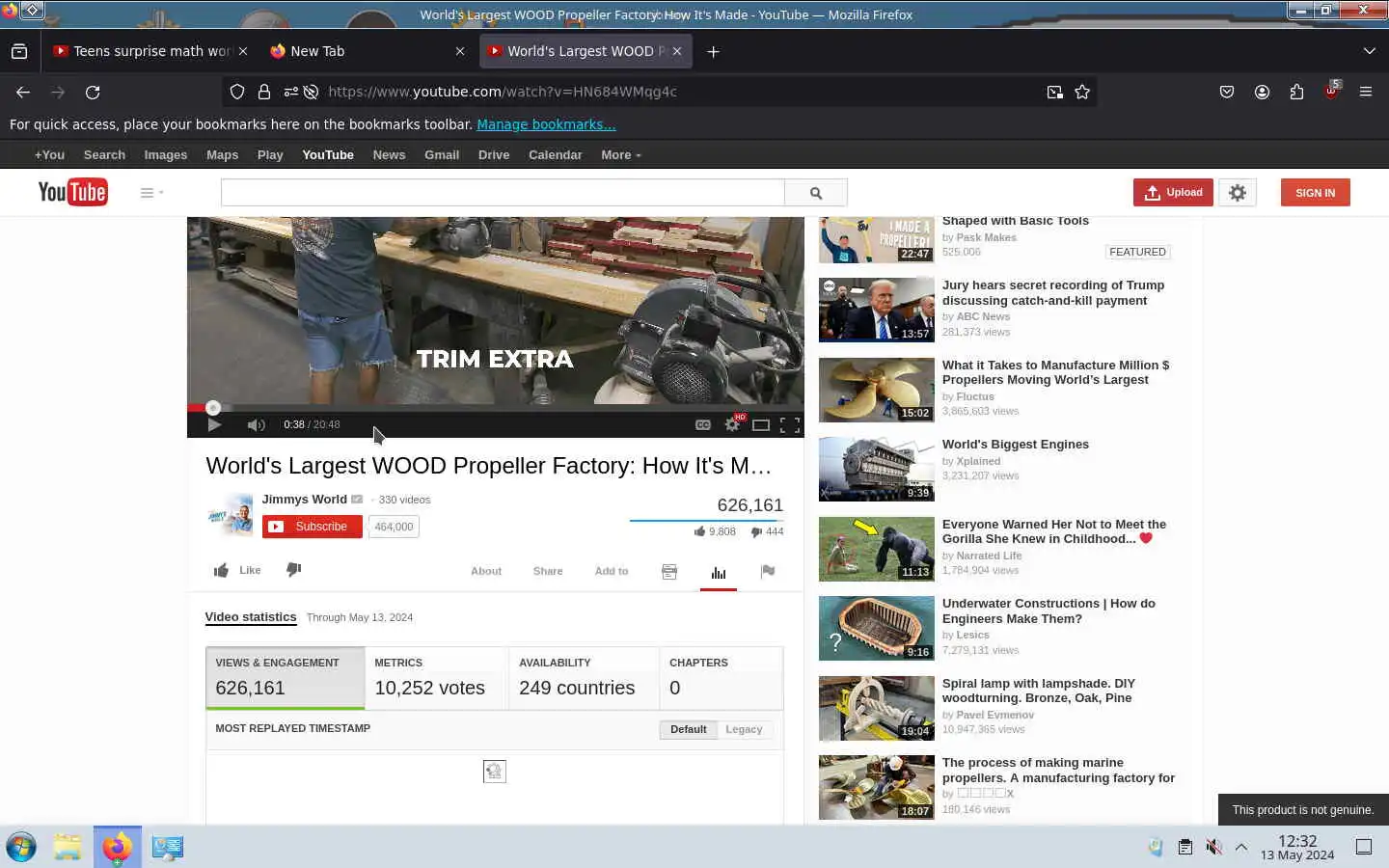
Task: Toggle picture-in-picture from the address bar
Action: [x=1055, y=92]
